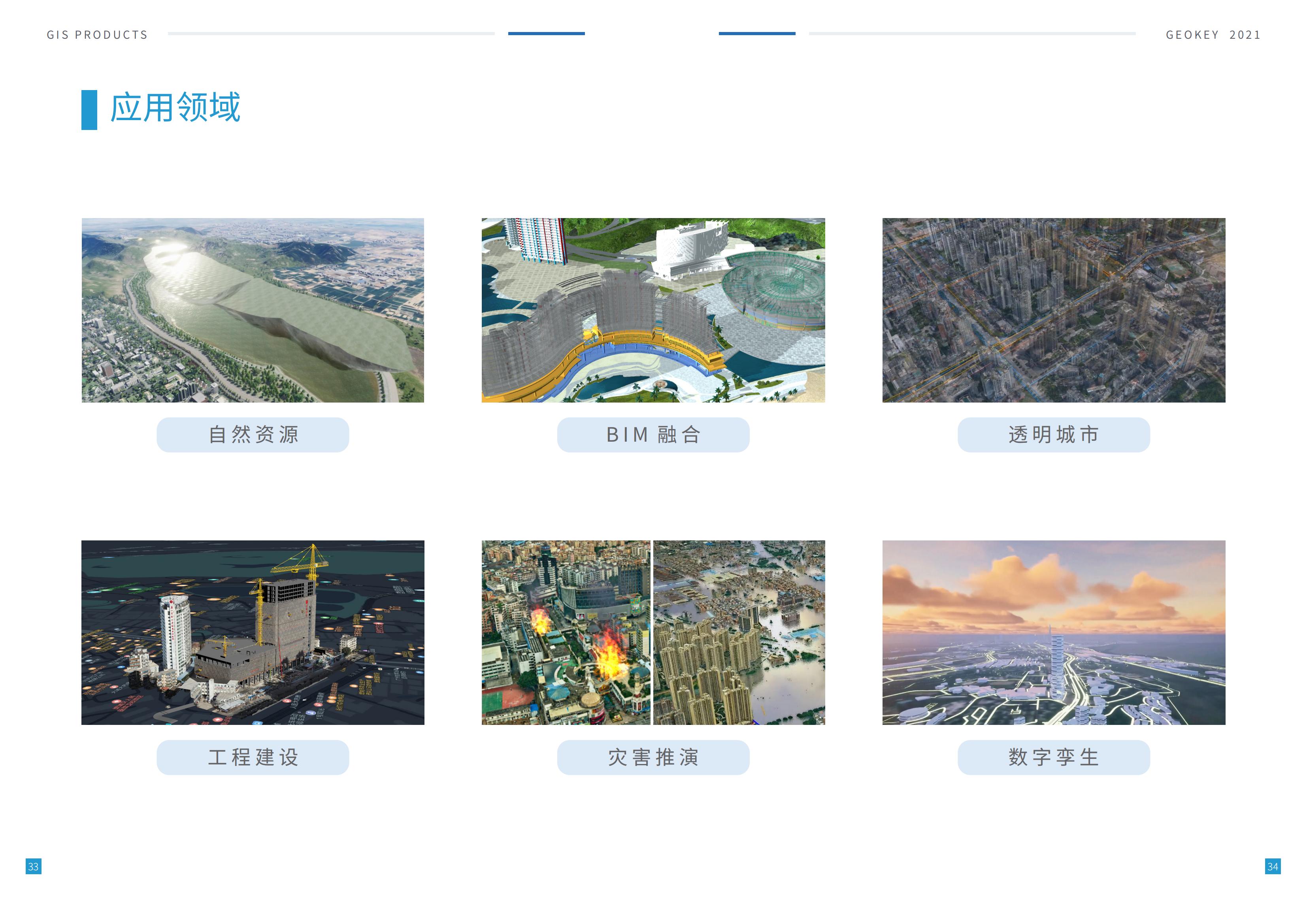
Task: Open the fire simulation disaster image
Action: (566, 632)
